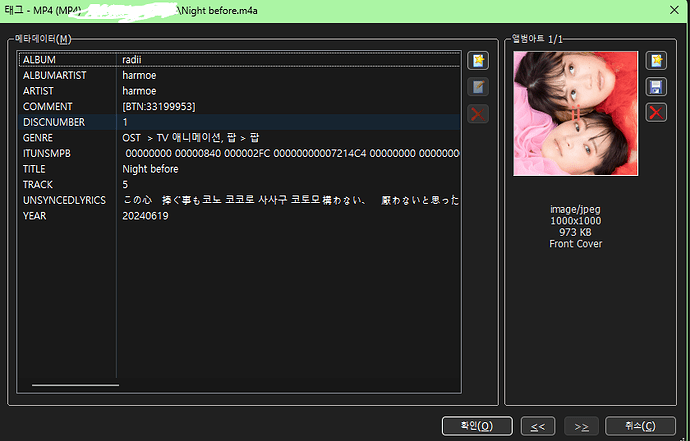The height and width of the screenshot is (441, 690).
Task: Select the COMMENT field name
Action: pyautogui.click(x=48, y=107)
